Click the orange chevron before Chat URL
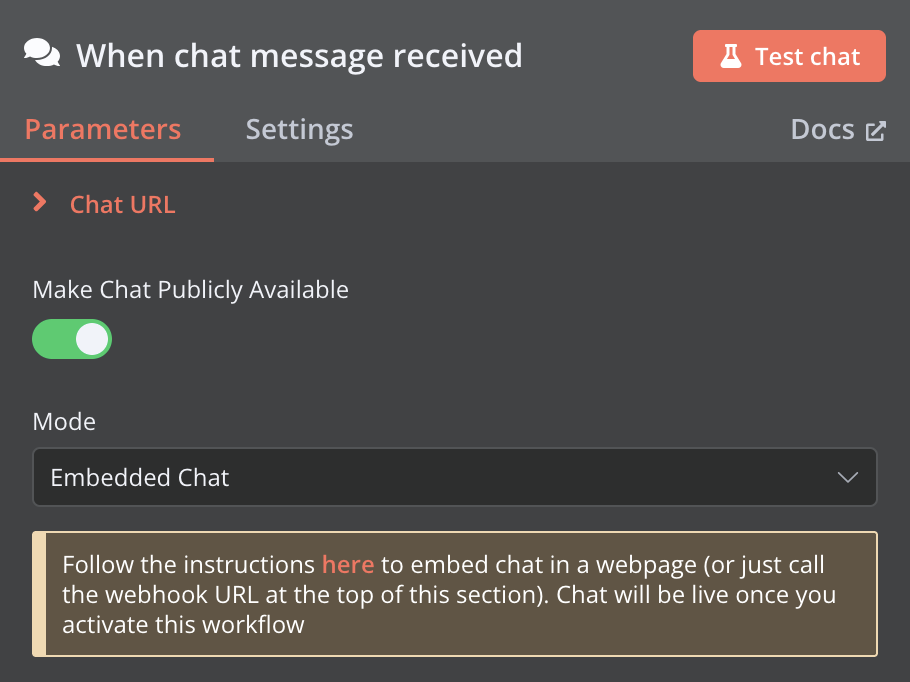 (40, 203)
